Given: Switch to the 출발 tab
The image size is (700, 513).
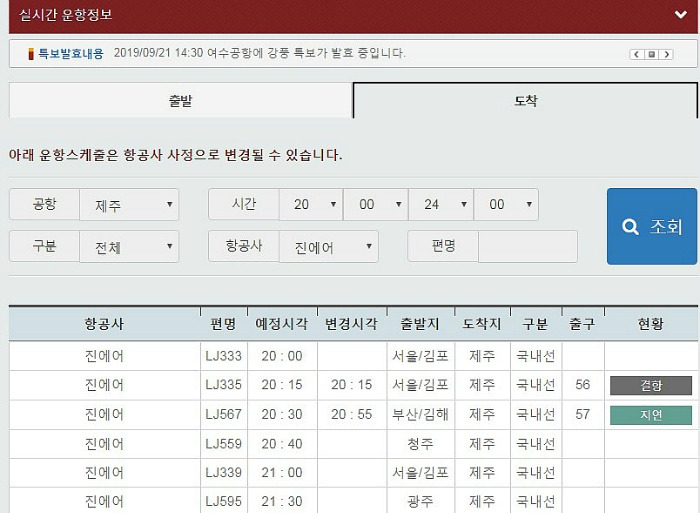Looking at the screenshot, I should click(x=180, y=100).
